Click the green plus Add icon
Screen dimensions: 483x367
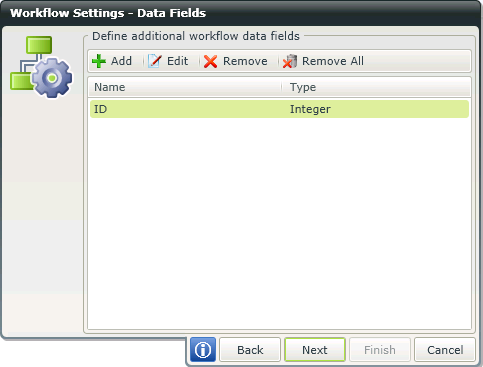pos(99,61)
